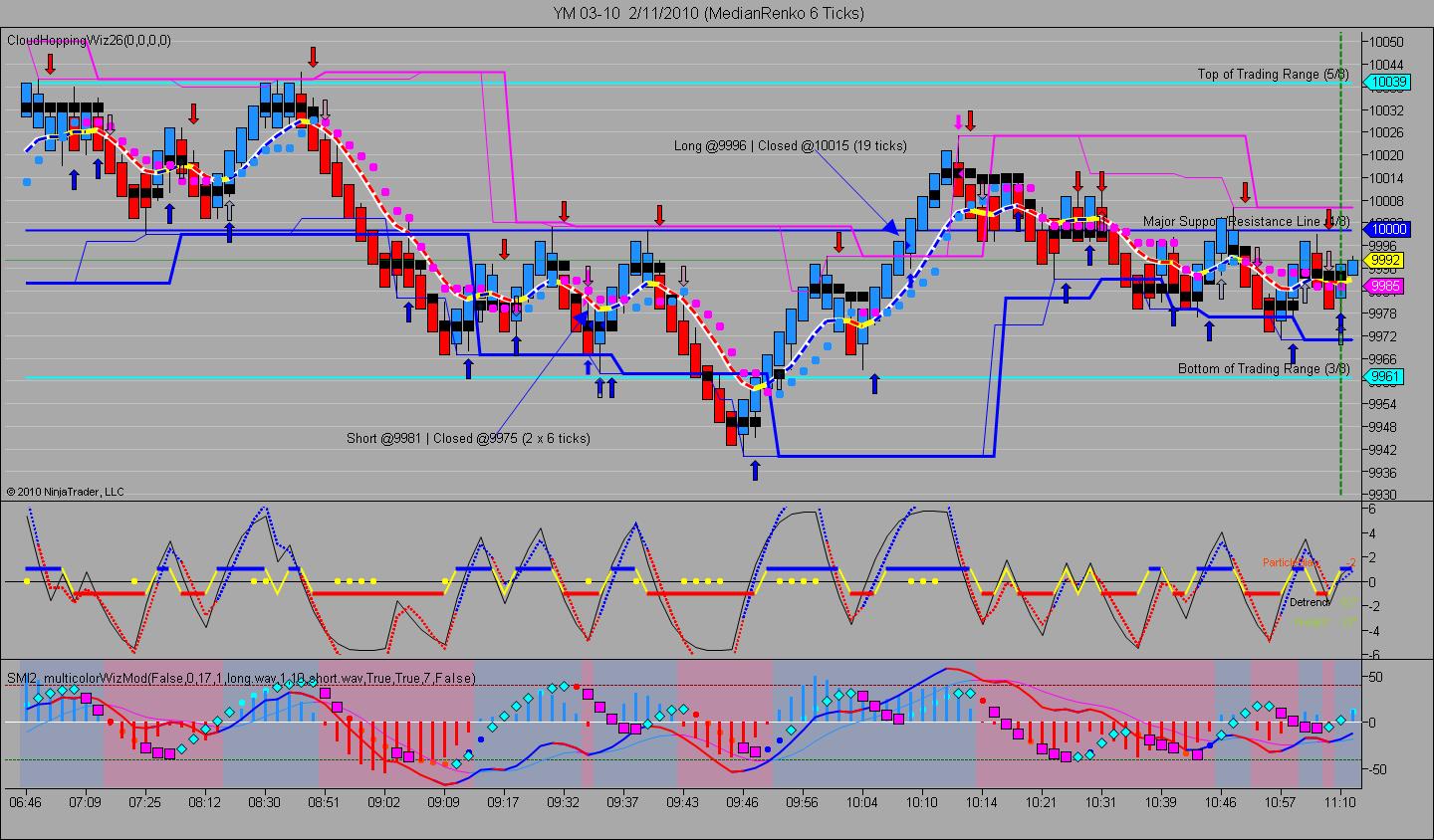Click the Top of Trading Range (5/8) label
The width and height of the screenshot is (1434, 840).
pos(1273,74)
